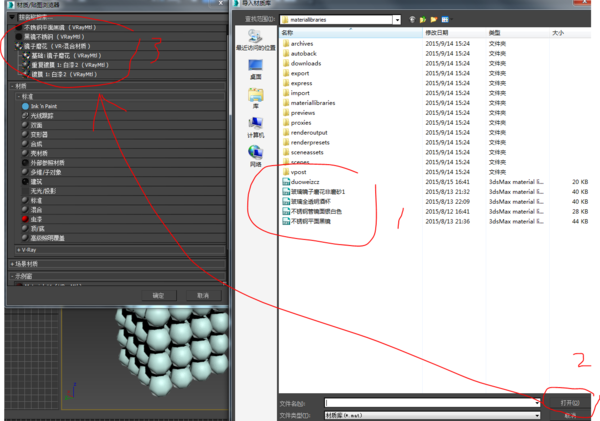Image resolution: width=600 pixels, height=421 pixels.
Task: Select the renderpresets folder
Action: [x=307, y=142]
